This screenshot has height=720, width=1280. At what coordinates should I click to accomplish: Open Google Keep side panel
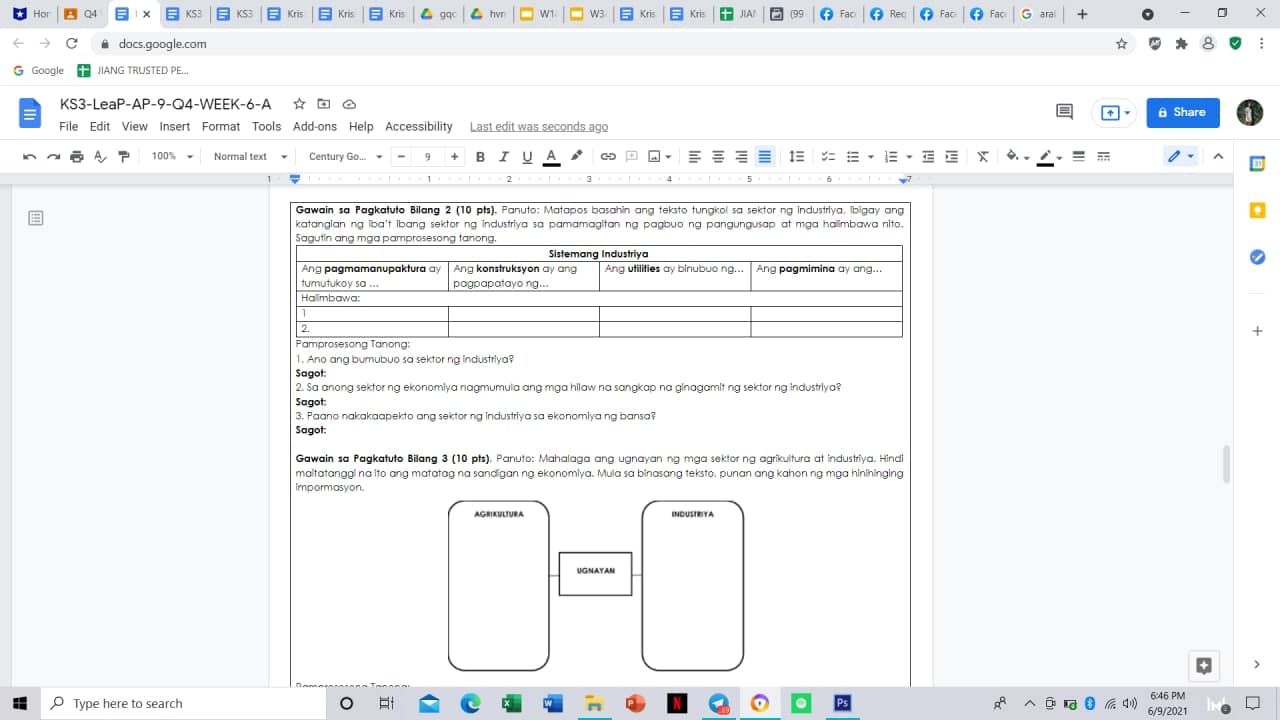pyautogui.click(x=1258, y=210)
